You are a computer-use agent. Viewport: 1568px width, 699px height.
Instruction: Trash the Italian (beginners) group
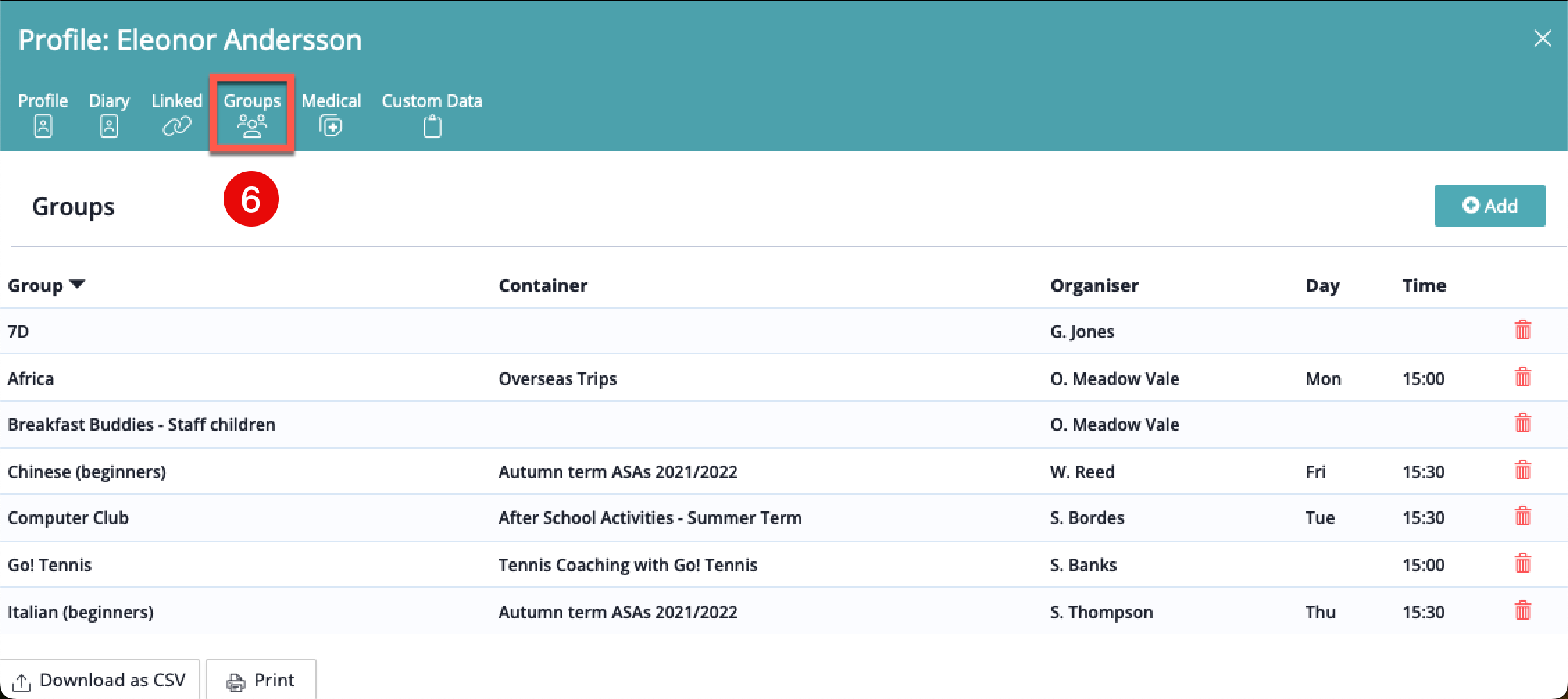pos(1522,611)
